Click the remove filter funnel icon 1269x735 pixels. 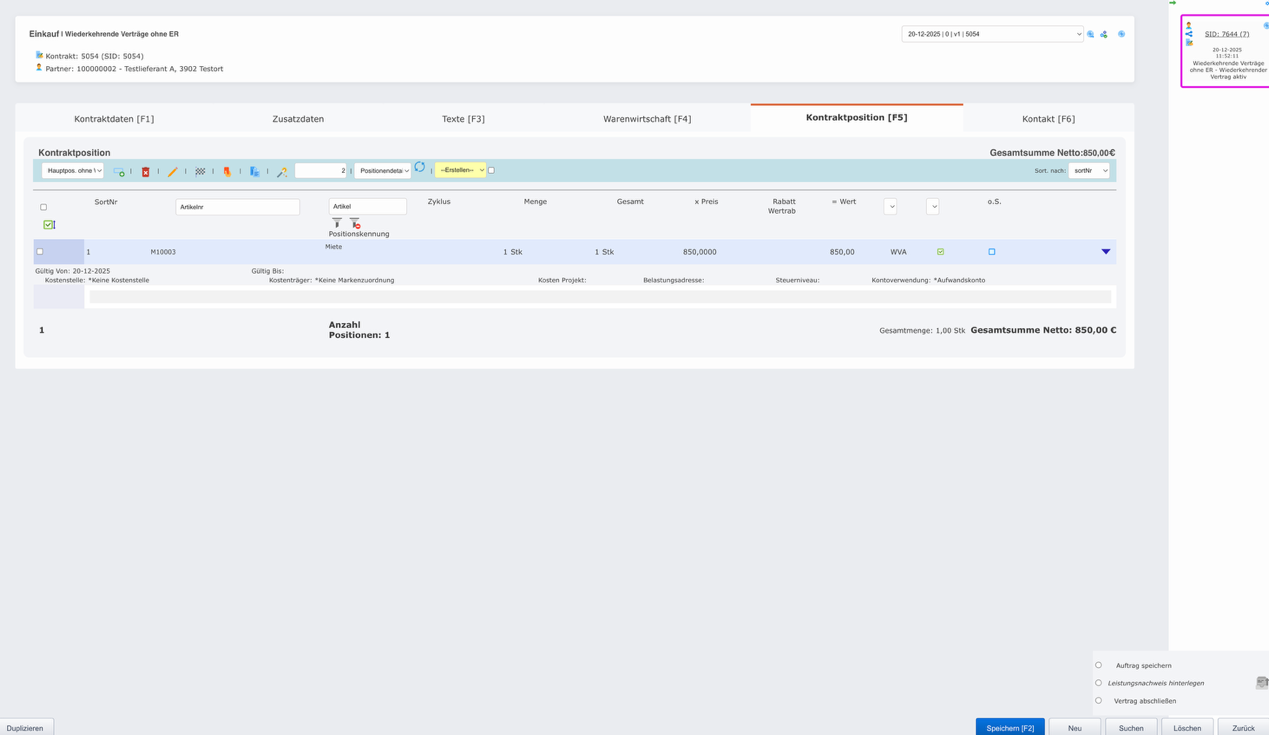[355, 223]
